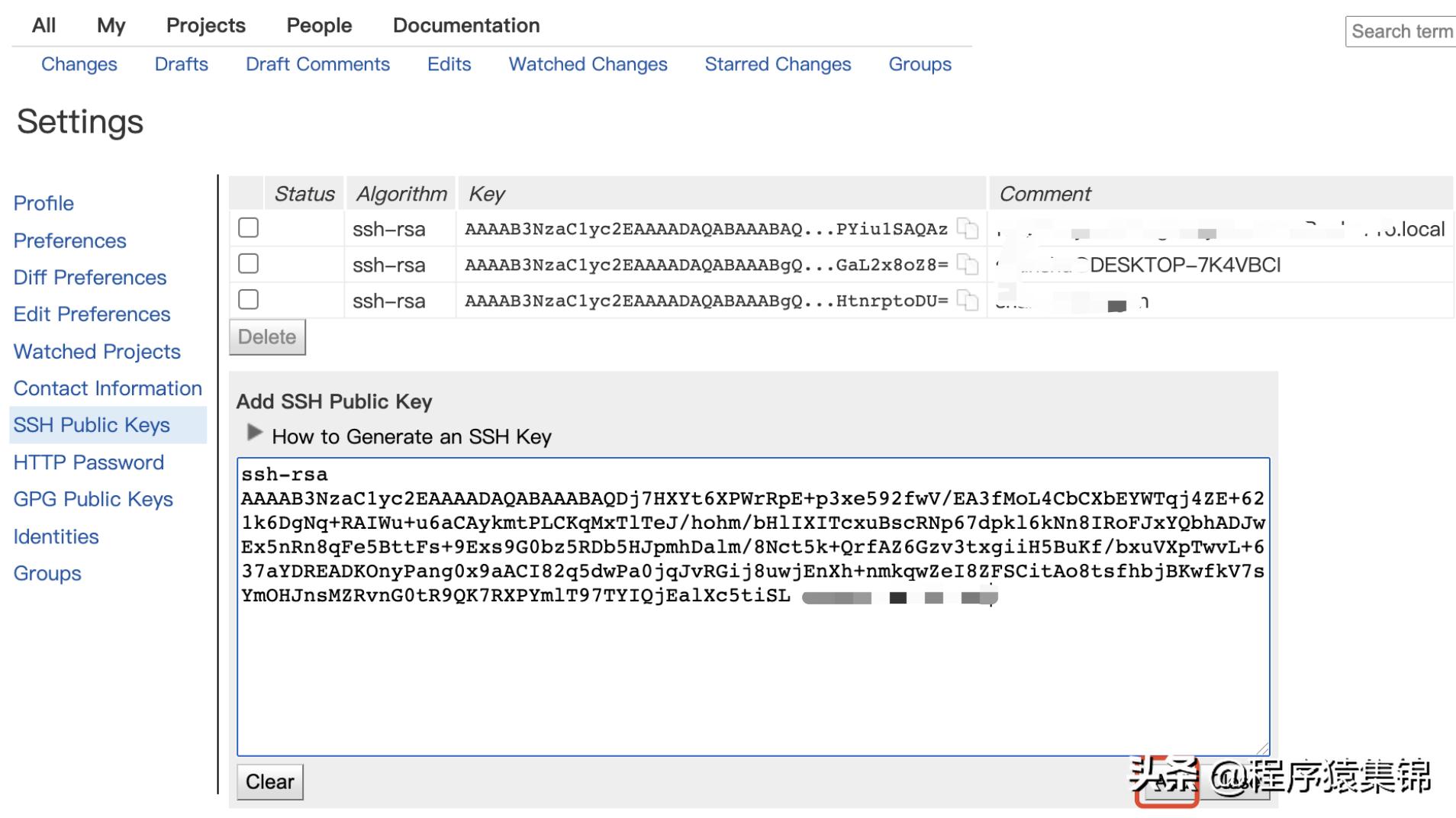Open the Starred Changes section
The image size is (1456, 818).
tap(778, 64)
